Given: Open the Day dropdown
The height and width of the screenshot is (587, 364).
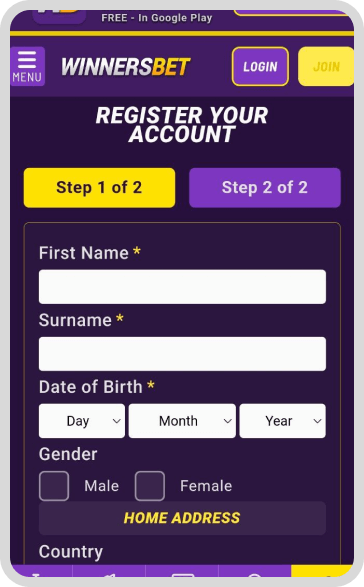Looking at the screenshot, I should [x=82, y=421].
